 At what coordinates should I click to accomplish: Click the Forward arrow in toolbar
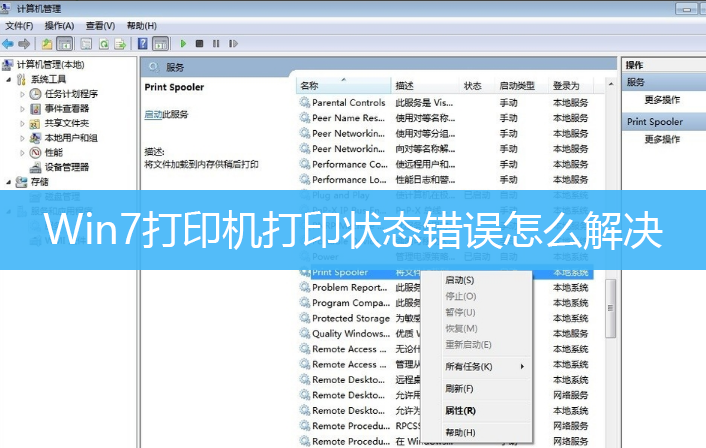click(24, 44)
